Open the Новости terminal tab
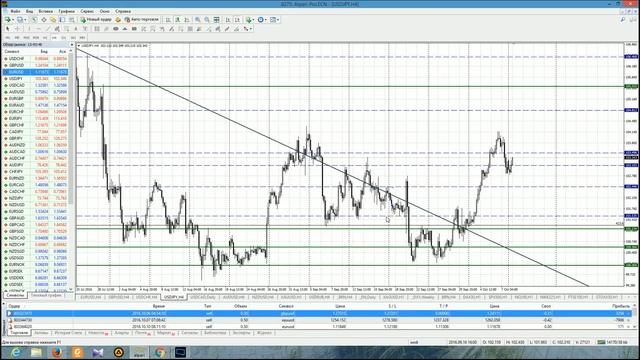The image size is (640, 360). (x=98, y=333)
